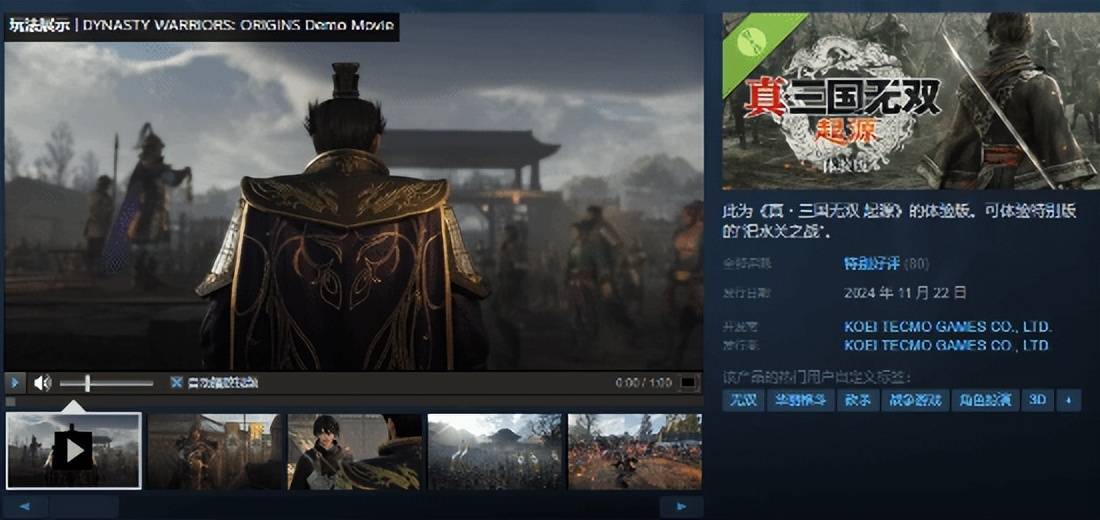Viewport: 1100px width, 520px height.
Task: Select the first video thumbnail
Action: [73, 450]
